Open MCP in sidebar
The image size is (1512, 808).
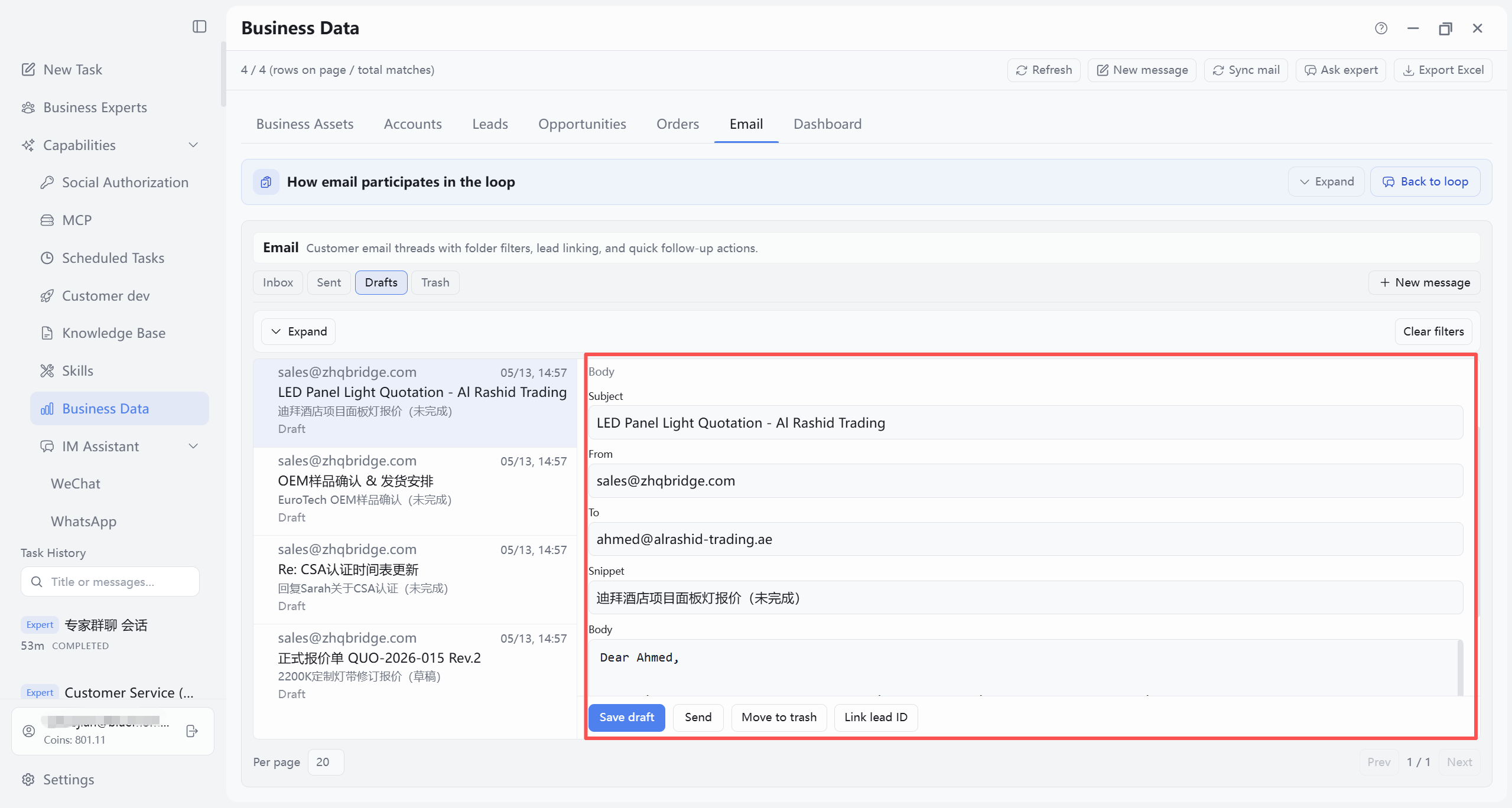tap(66, 220)
